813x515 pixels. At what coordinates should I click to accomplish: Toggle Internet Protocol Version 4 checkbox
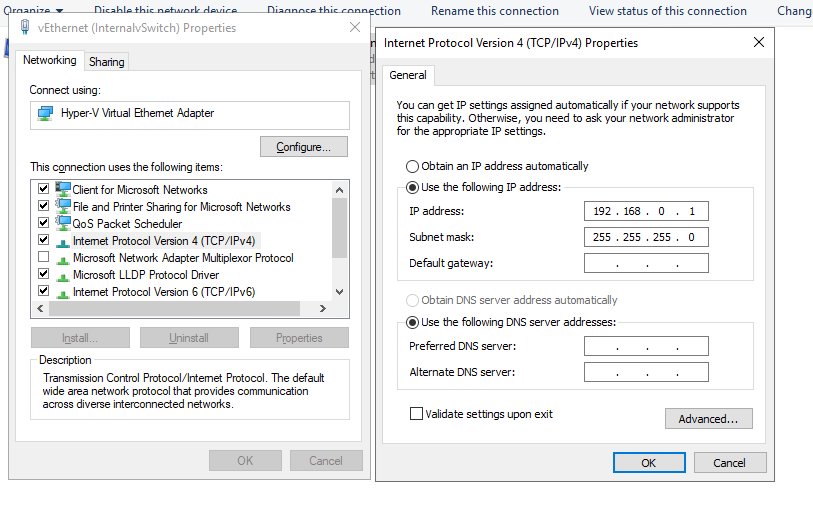click(x=44, y=240)
